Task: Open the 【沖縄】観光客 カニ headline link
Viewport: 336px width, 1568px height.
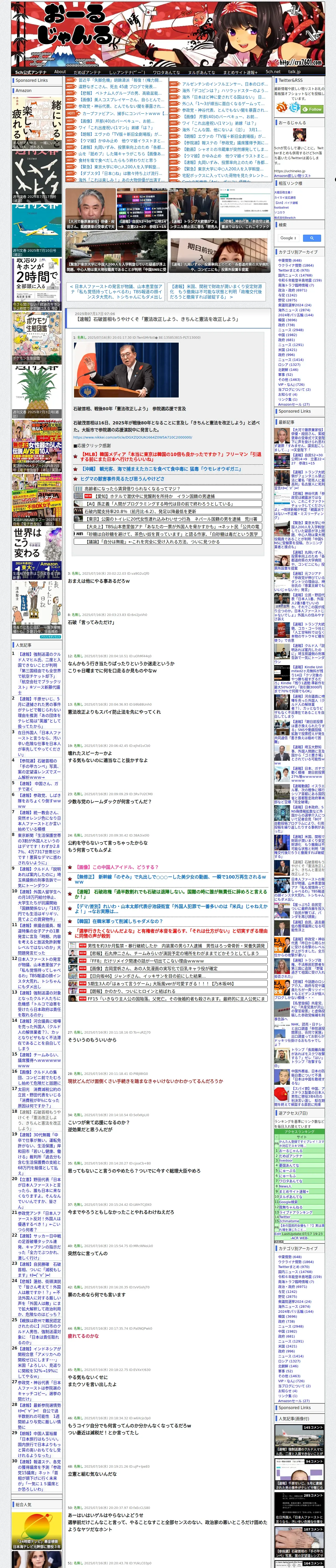Action: point(161,469)
